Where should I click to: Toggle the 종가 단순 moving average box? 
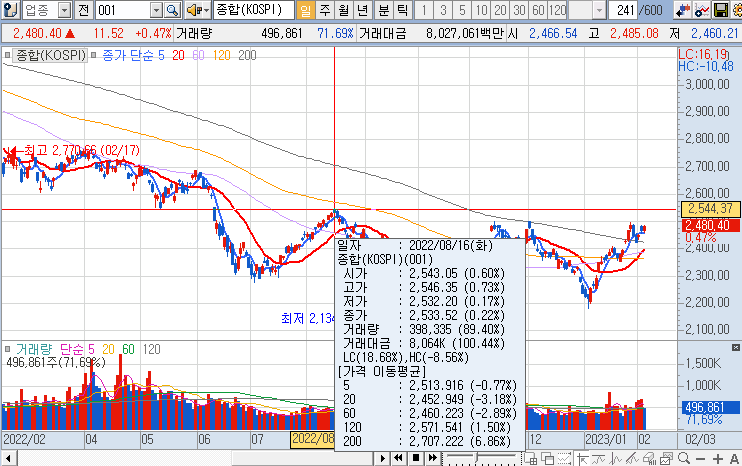click(x=93, y=55)
